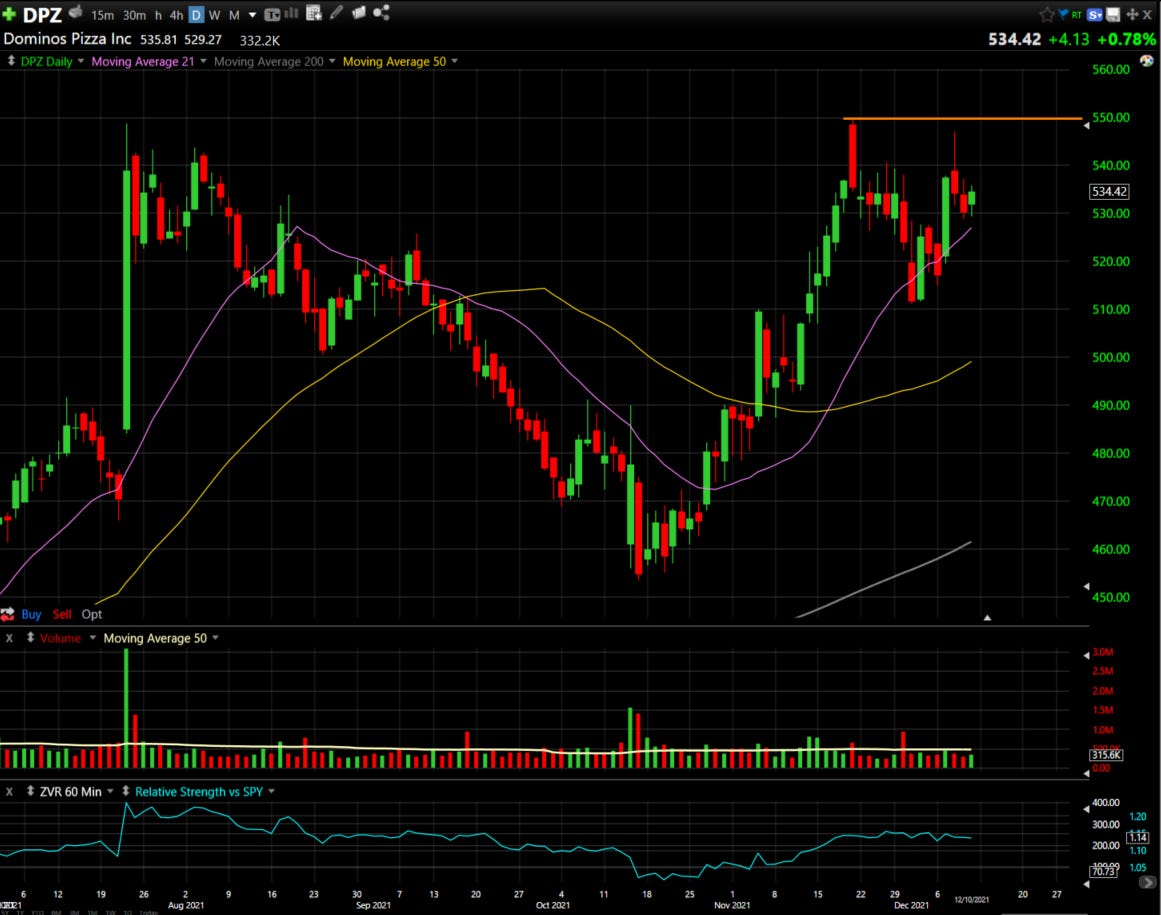The height and width of the screenshot is (915, 1161).
Task: Click the small up-triangle marker above the Volume pane
Action: [987, 617]
